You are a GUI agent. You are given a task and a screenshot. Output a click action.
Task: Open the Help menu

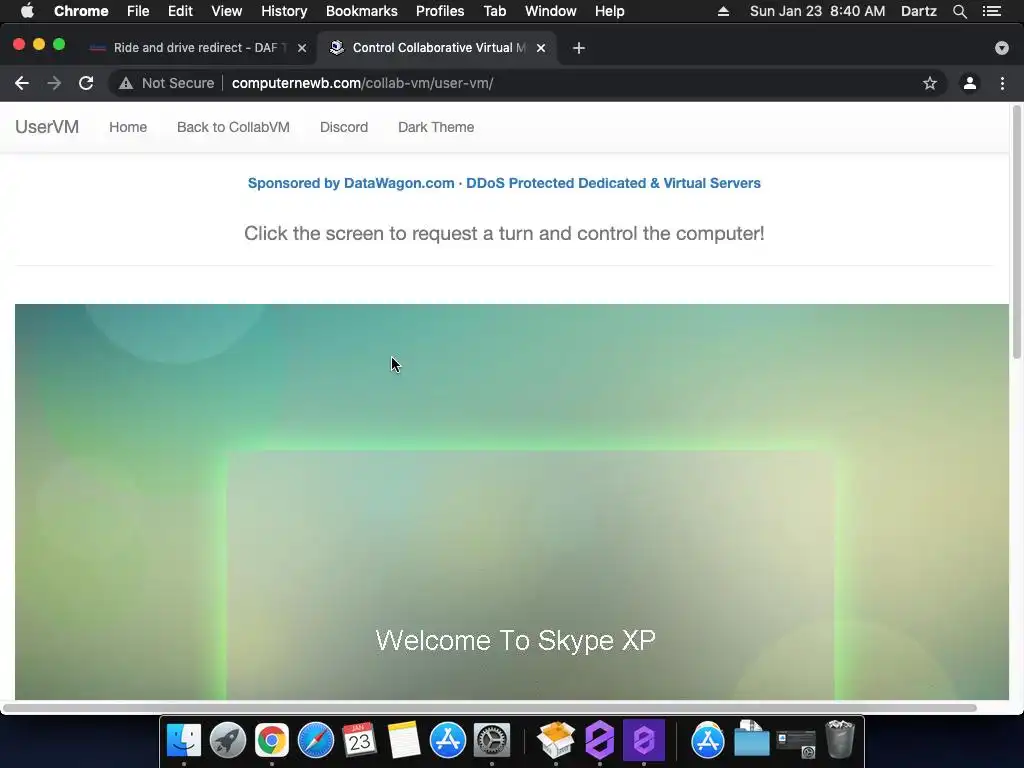point(609,11)
